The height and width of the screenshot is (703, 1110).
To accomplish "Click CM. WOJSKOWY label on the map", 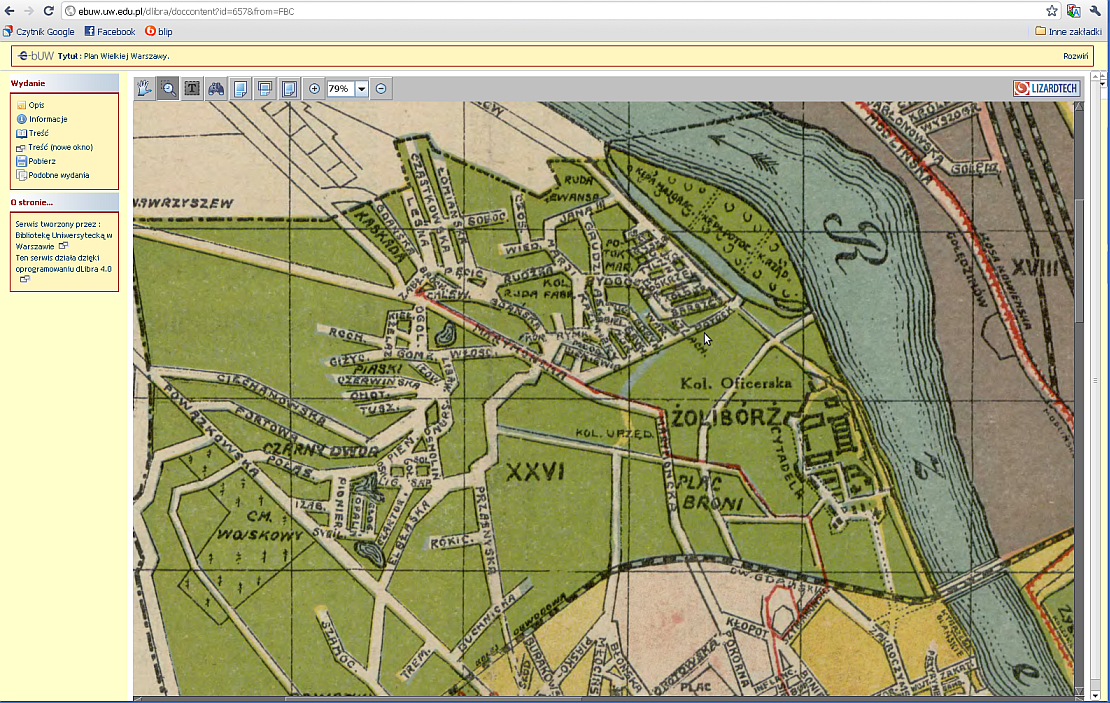I will pos(260,525).
